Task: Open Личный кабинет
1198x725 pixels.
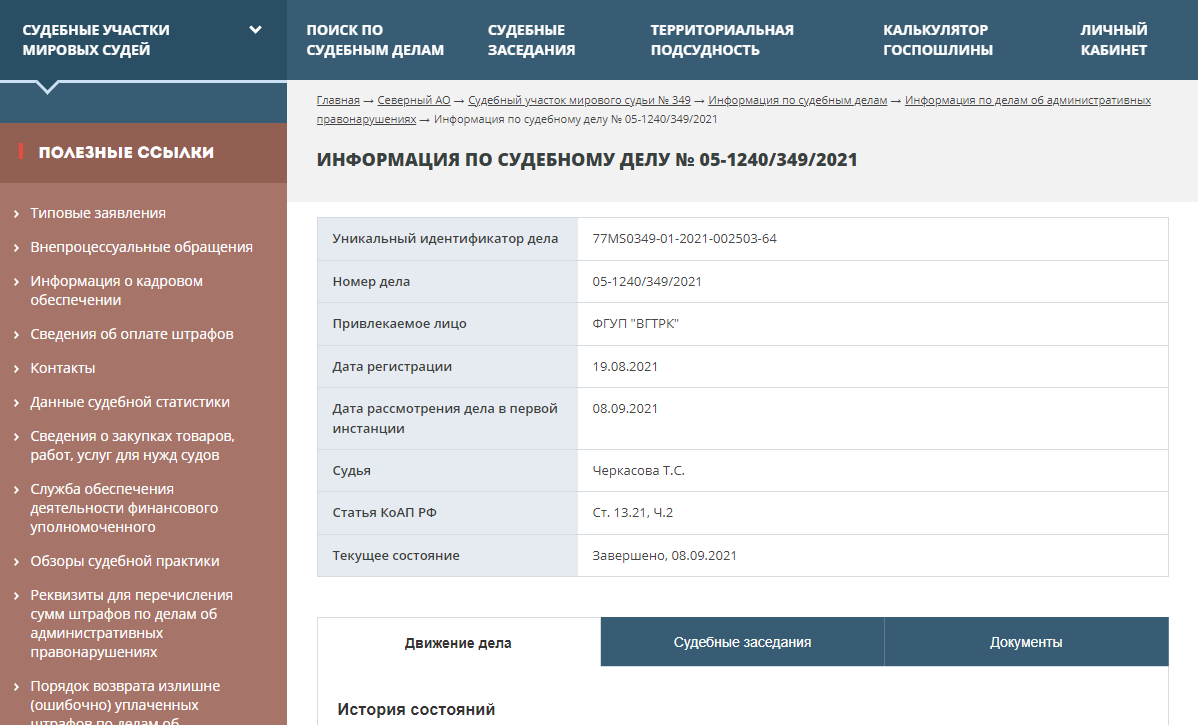Action: click(1113, 40)
